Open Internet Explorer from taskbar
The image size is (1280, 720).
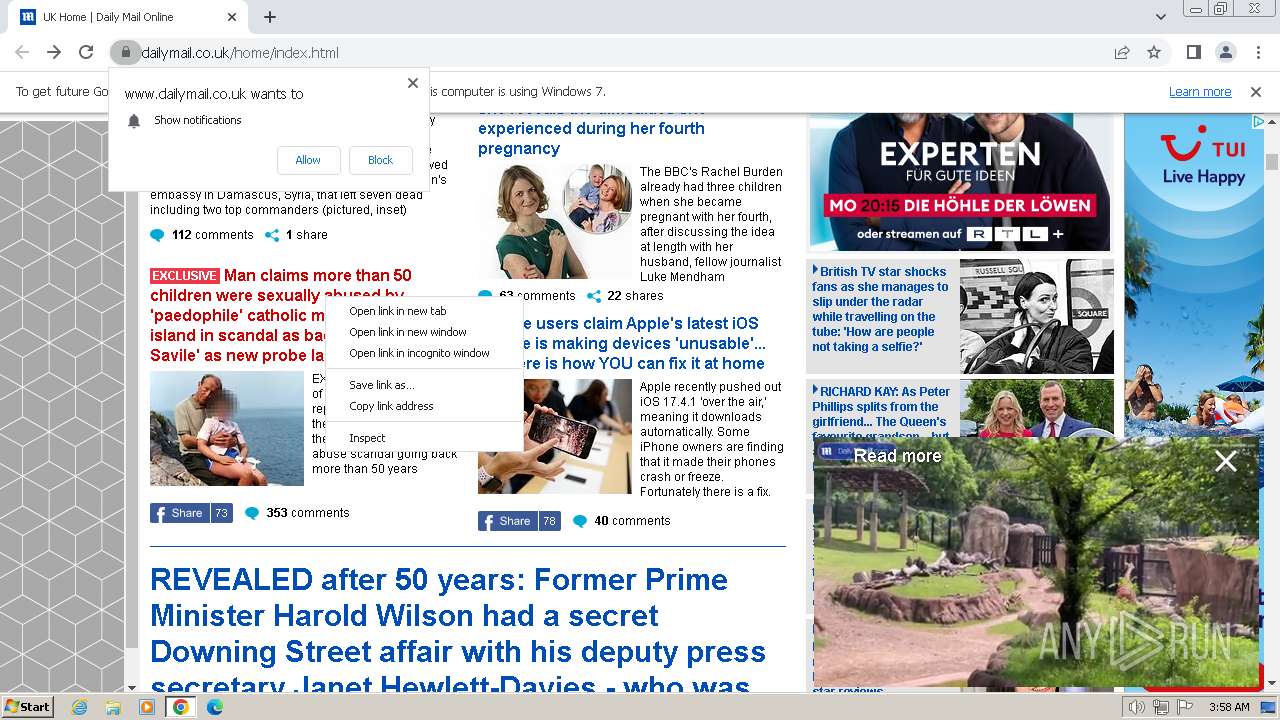click(79, 707)
